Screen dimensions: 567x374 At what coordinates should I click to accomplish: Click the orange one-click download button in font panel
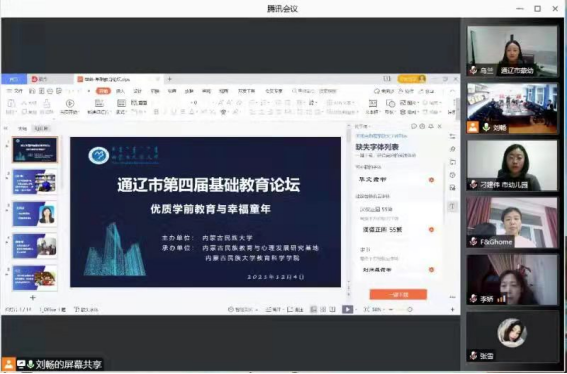pyautogui.click(x=398, y=294)
